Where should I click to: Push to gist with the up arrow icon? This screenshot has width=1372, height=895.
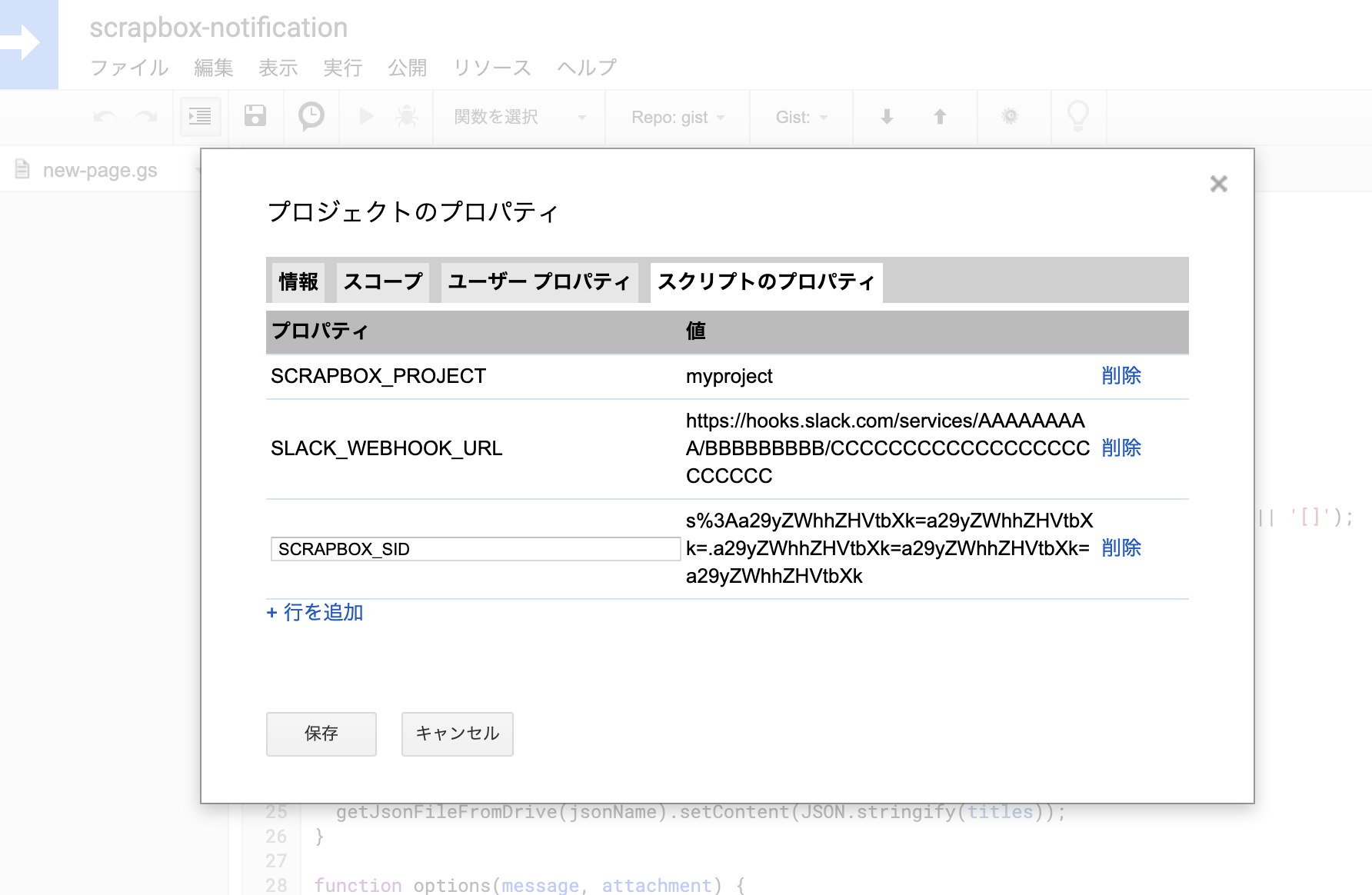(940, 117)
